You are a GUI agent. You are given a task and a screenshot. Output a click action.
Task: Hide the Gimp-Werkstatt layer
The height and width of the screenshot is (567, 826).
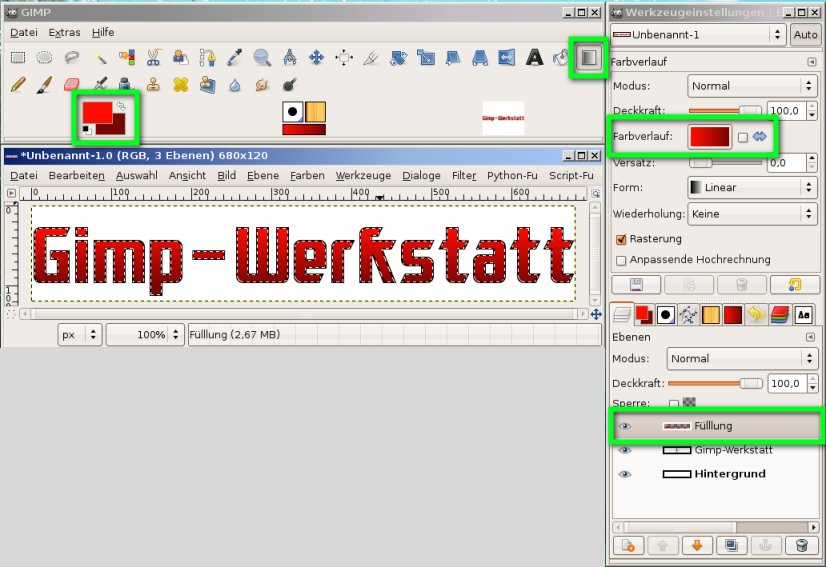point(625,450)
